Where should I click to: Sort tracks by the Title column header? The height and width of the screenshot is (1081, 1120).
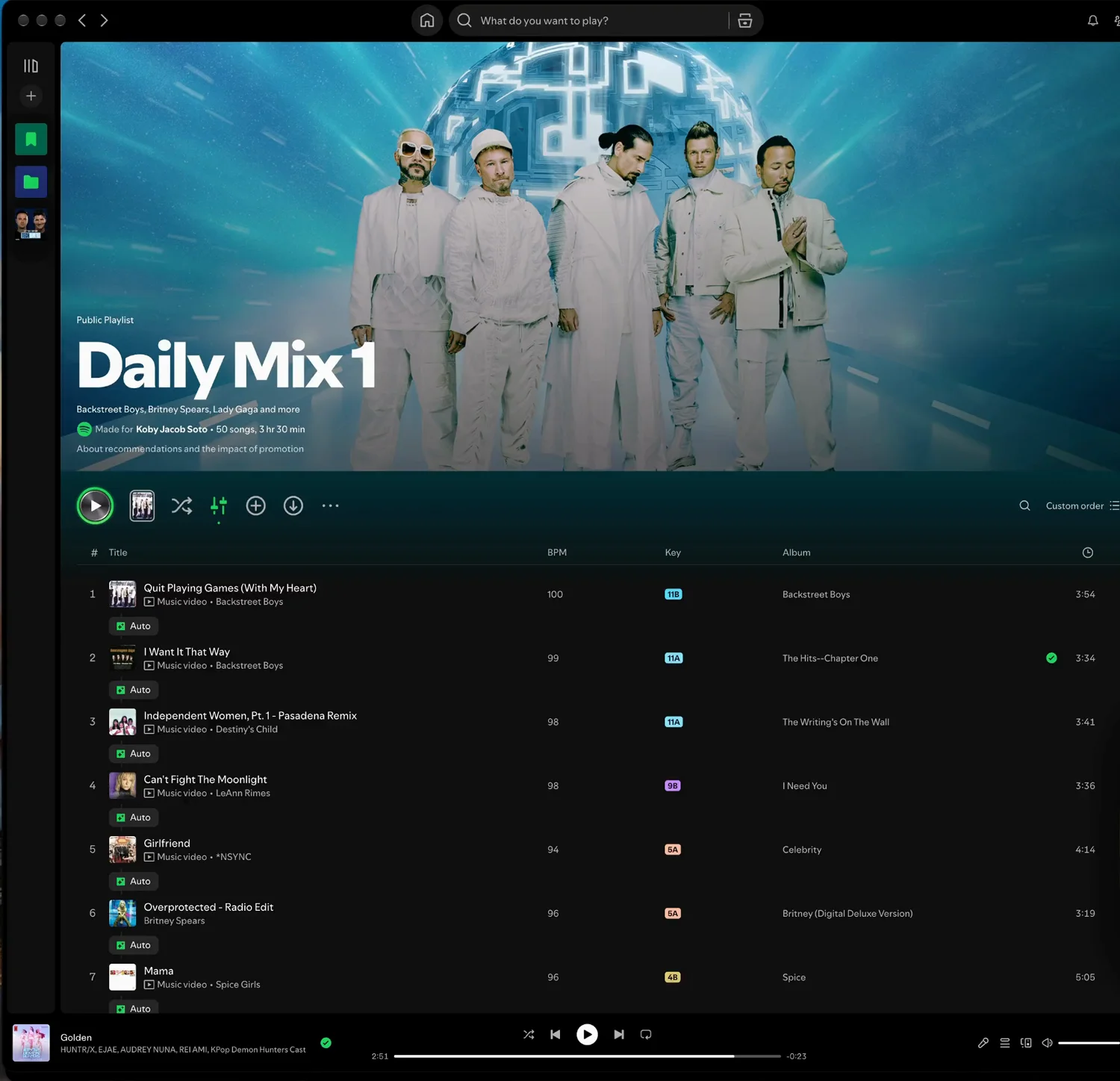(118, 552)
